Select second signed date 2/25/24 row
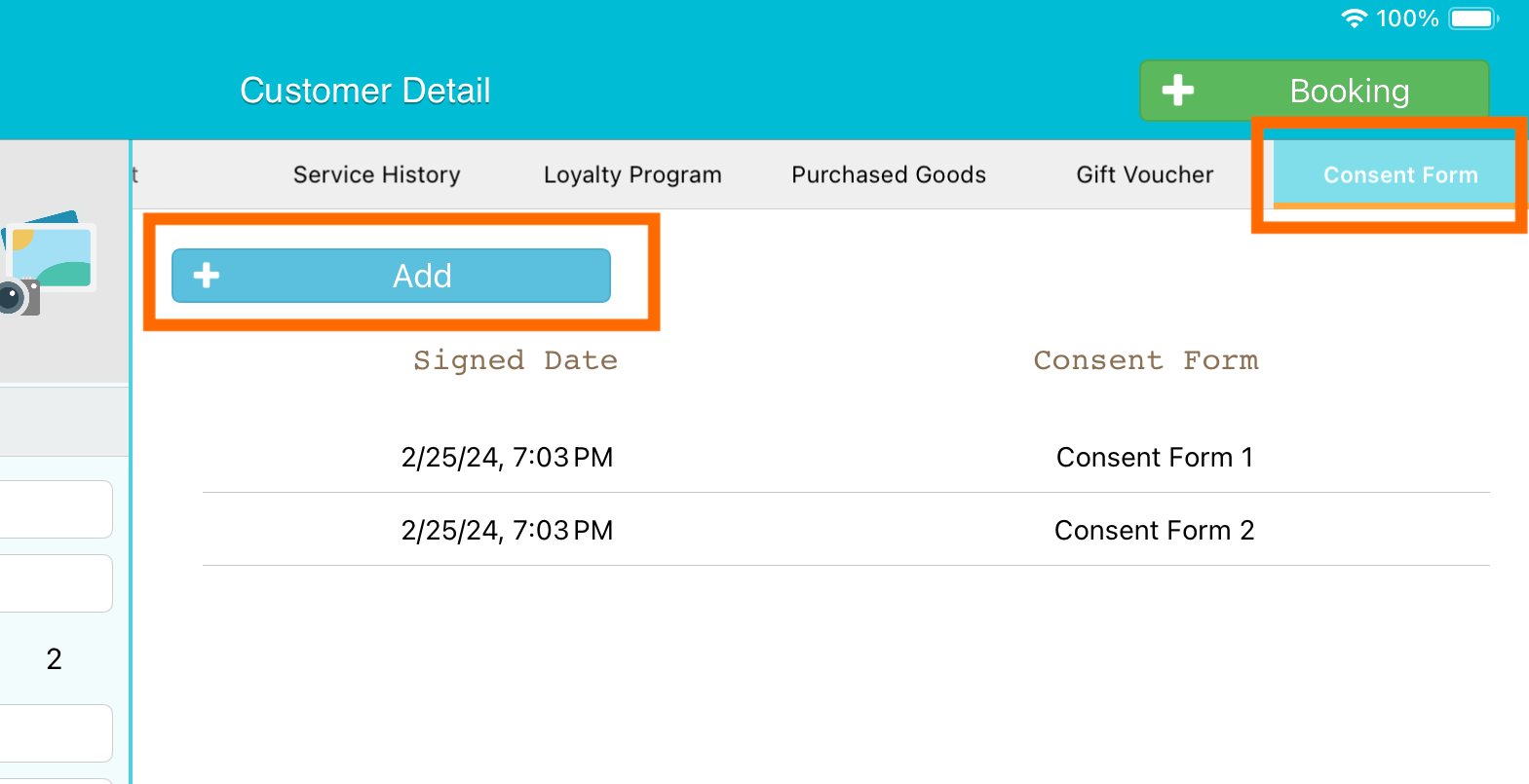Viewport: 1529px width, 784px height. [x=507, y=530]
